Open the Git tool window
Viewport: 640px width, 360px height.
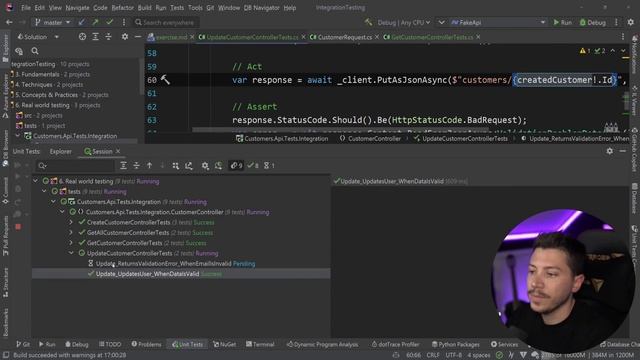[23, 344]
